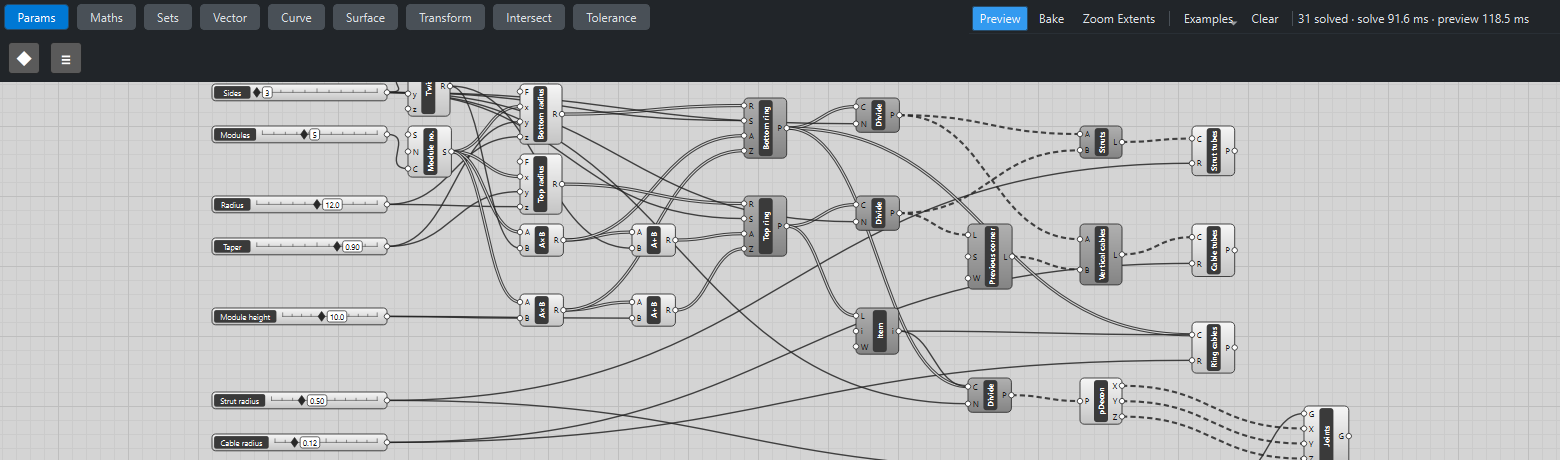Select the Vertical cables node

1102,254
